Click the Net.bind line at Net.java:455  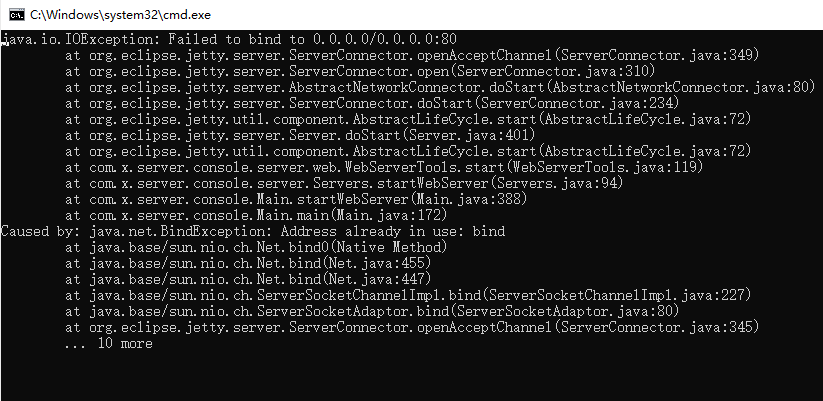click(248, 263)
